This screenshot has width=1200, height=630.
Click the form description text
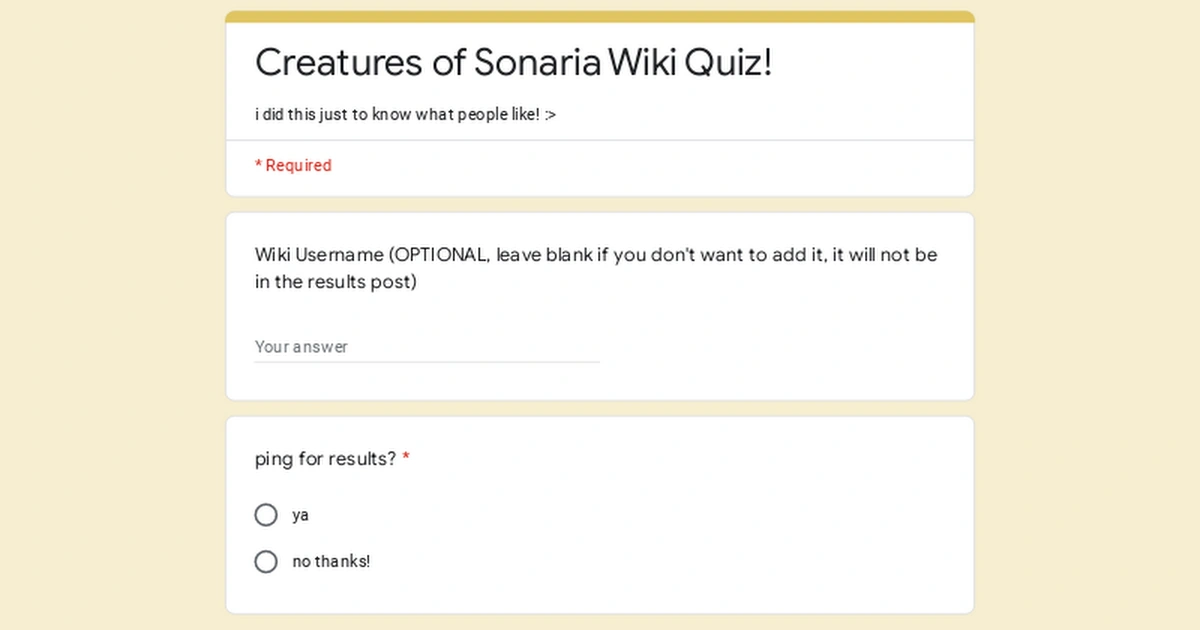405,114
